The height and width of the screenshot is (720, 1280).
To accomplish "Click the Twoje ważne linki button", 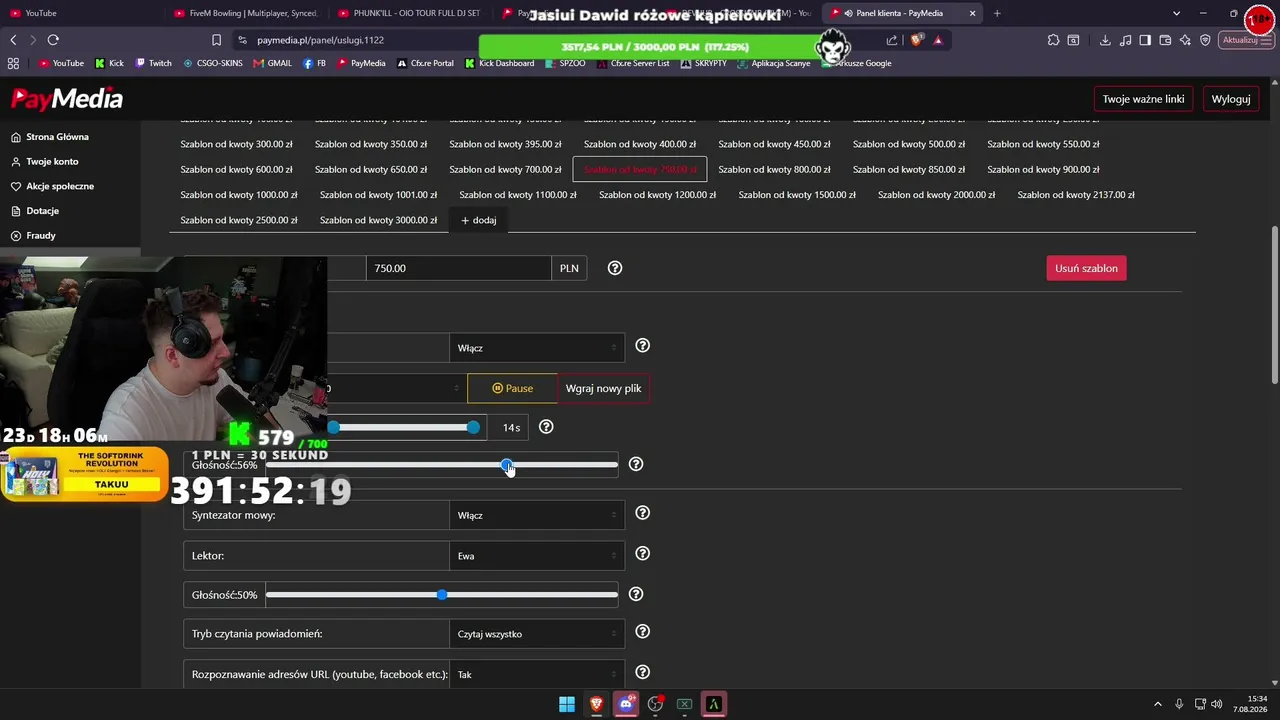I will click(1143, 99).
